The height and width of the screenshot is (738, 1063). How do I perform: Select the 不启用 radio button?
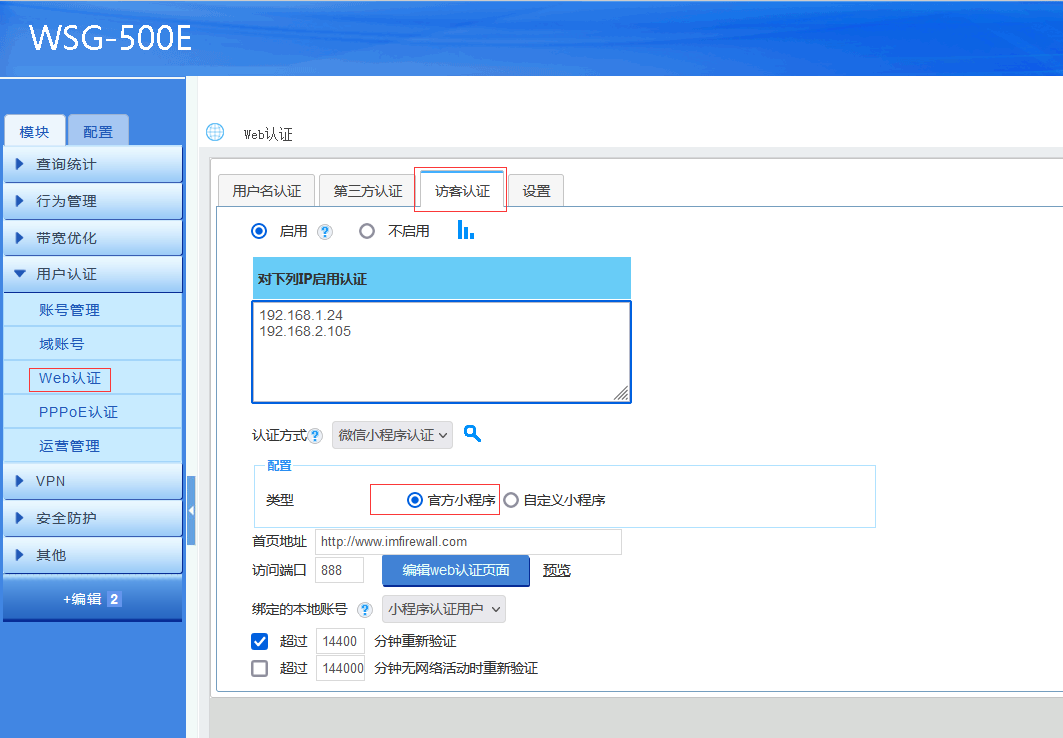(x=367, y=231)
